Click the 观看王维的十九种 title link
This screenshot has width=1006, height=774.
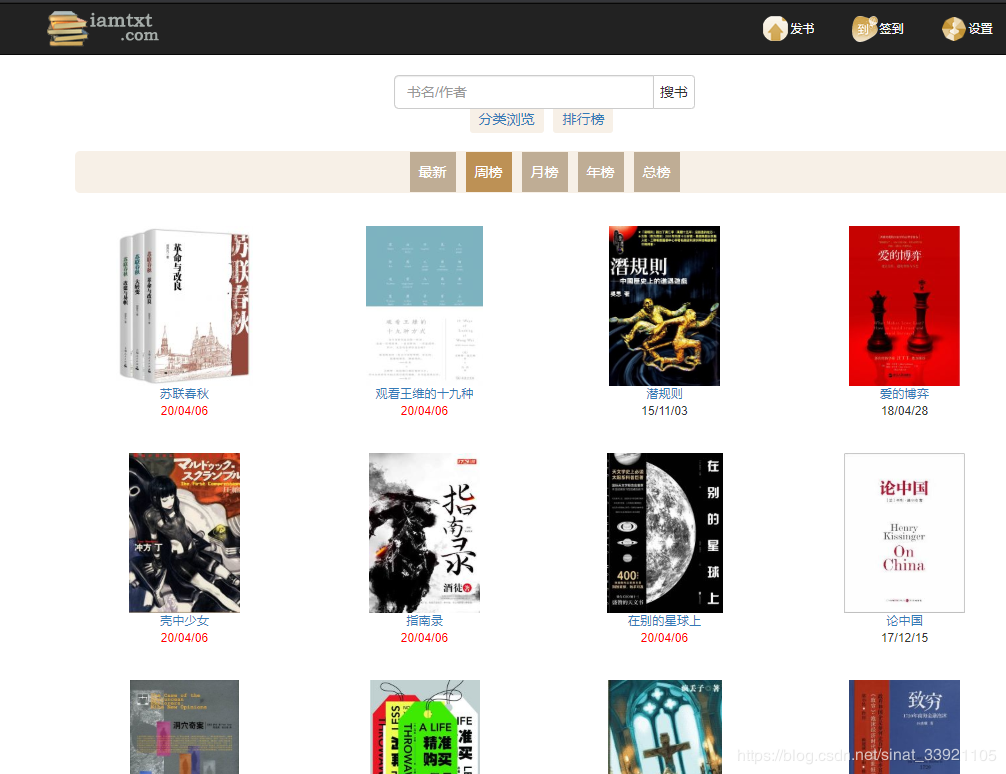424,393
